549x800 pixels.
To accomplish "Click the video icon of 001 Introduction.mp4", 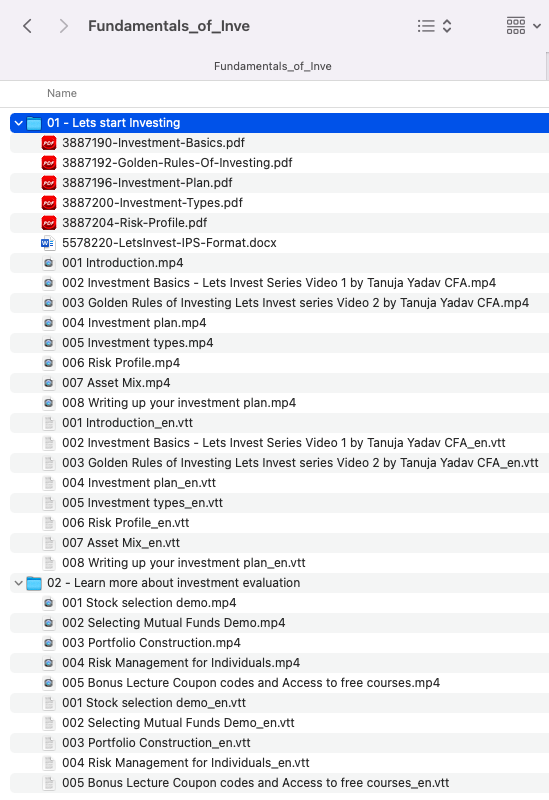I will tap(48, 263).
